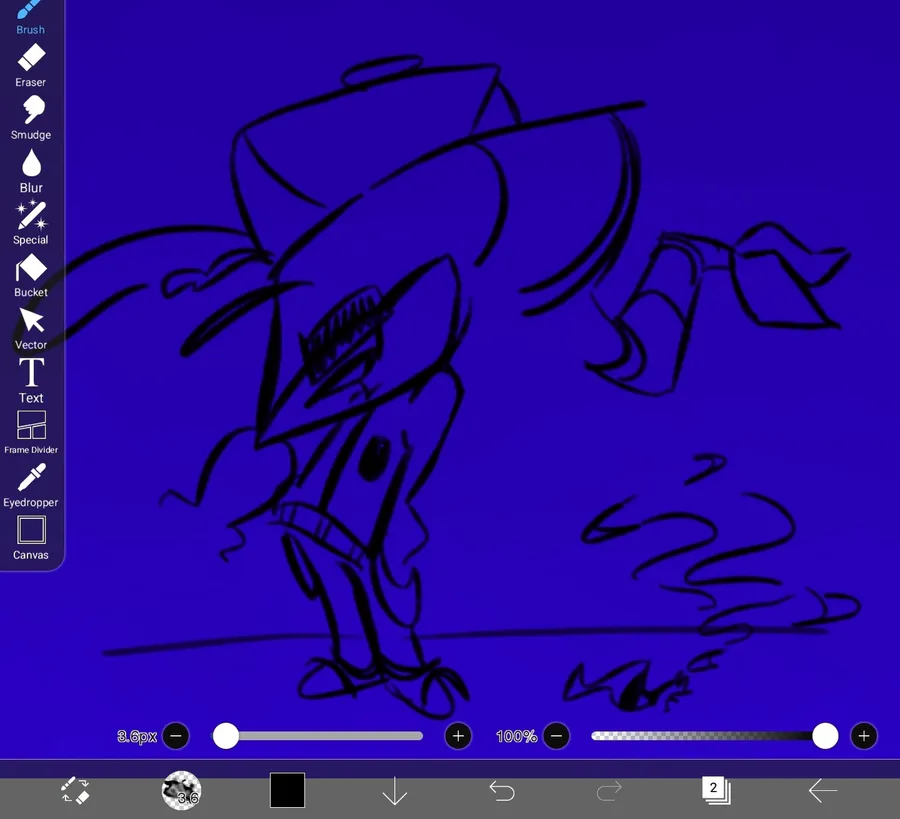
Task: Pick the Eyedropper tool
Action: [x=31, y=486]
